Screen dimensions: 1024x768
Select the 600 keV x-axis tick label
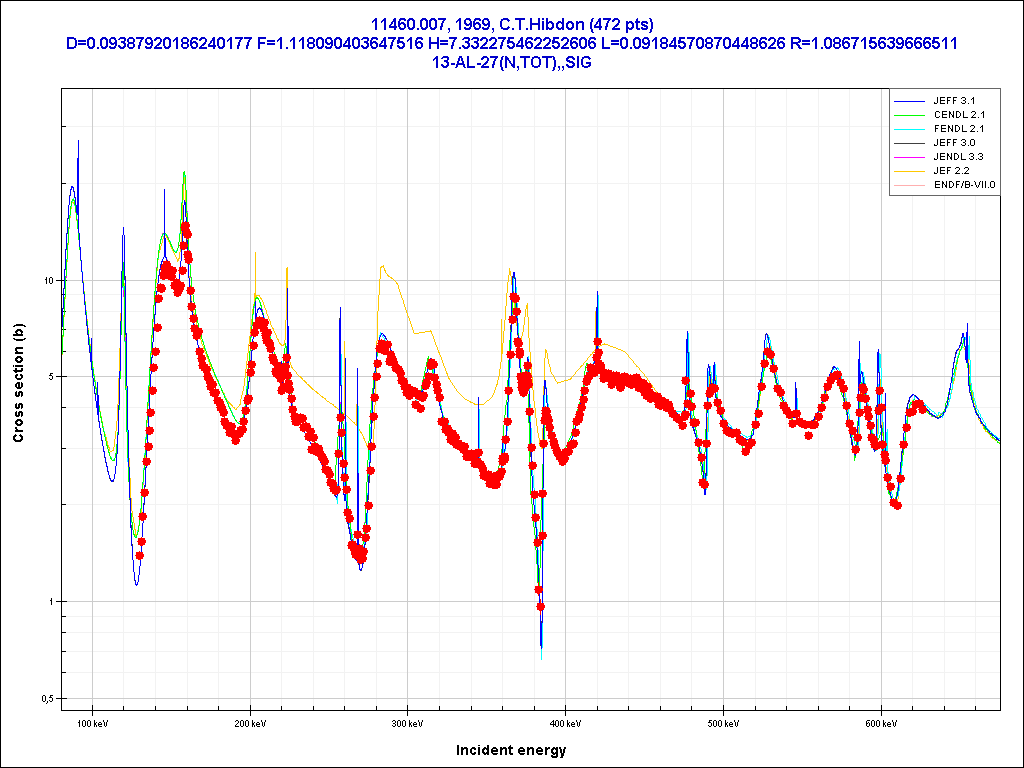pyautogui.click(x=881, y=722)
